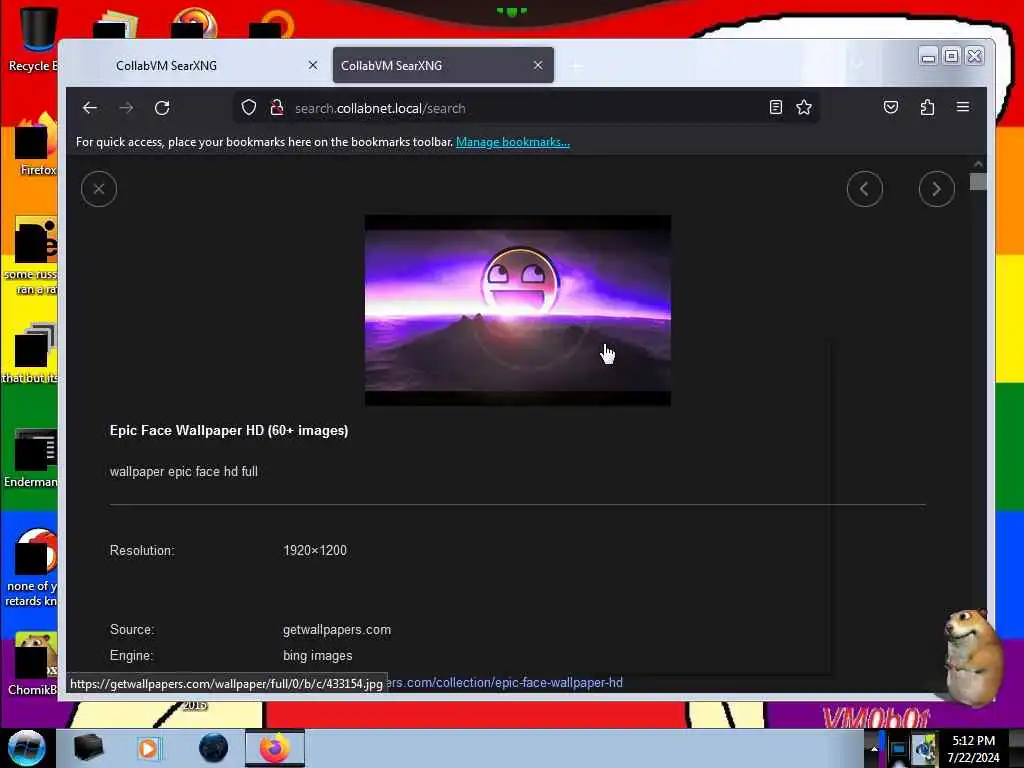Viewport: 1024px width, 768px height.
Task: Go back using the browser back arrow
Action: (89, 108)
